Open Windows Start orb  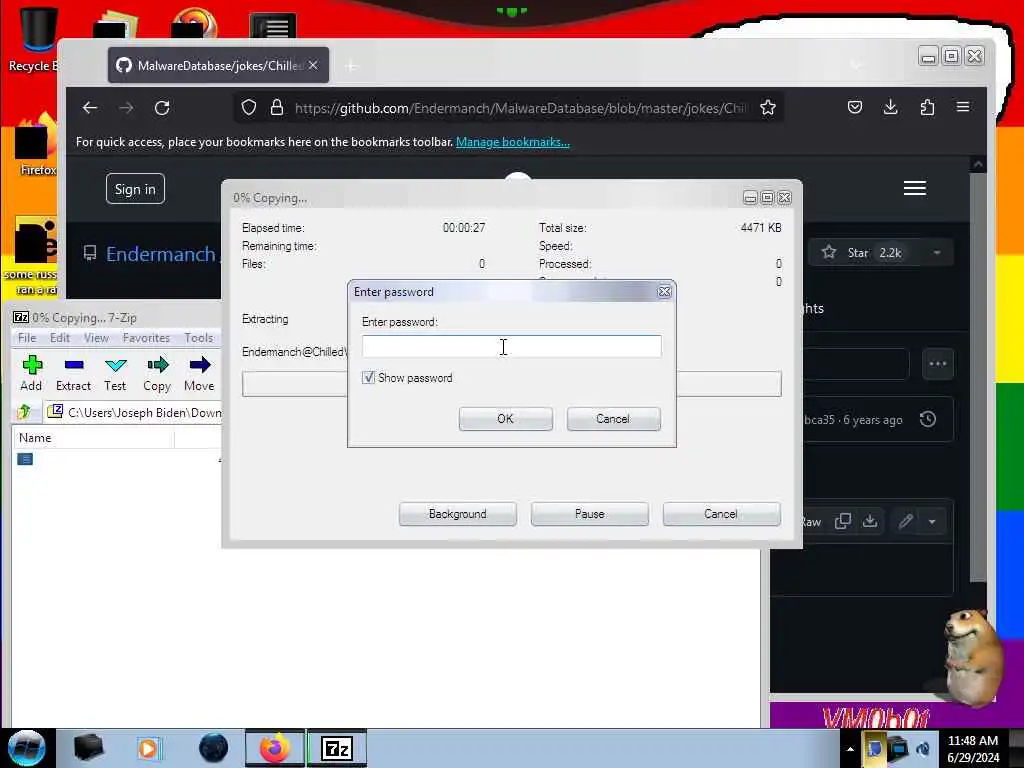(x=27, y=748)
